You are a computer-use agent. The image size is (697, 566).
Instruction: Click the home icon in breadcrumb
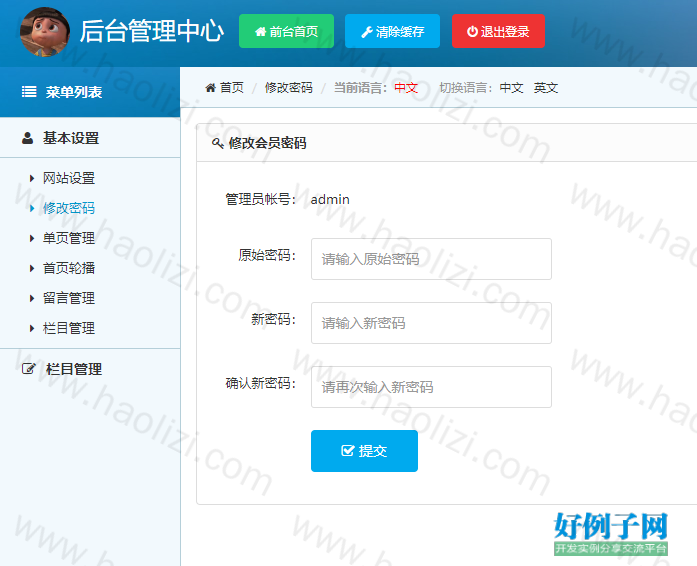[210, 88]
